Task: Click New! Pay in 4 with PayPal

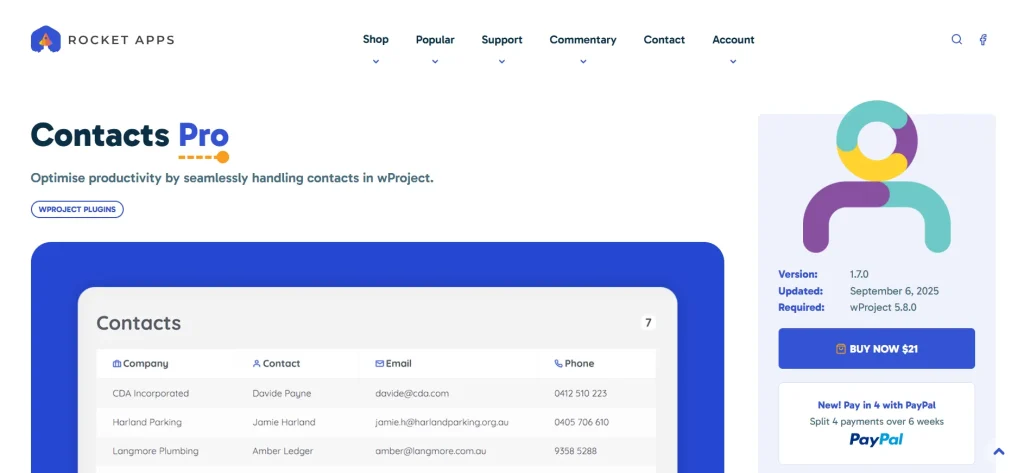Action: tap(876, 405)
